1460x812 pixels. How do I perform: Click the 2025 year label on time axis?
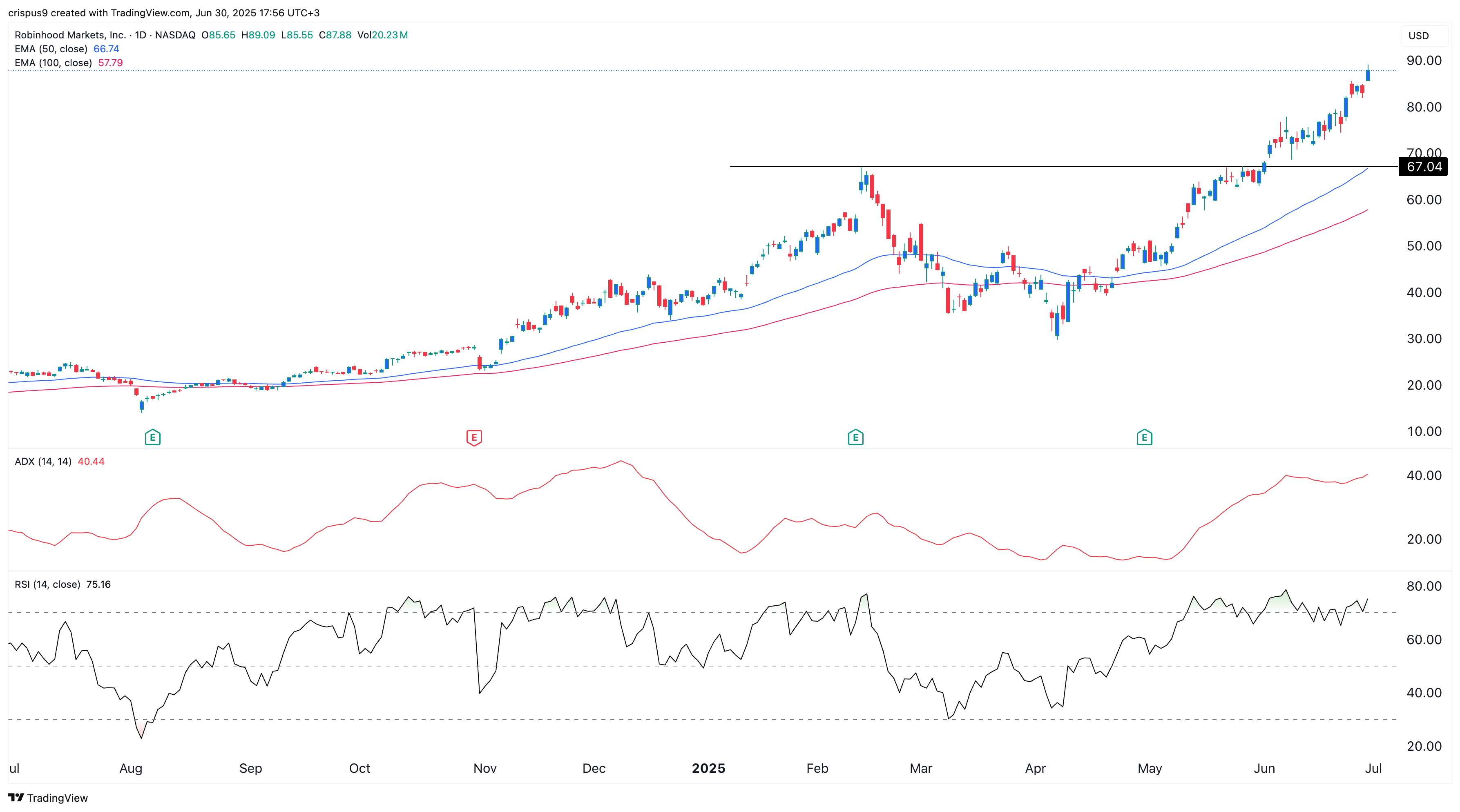[x=708, y=768]
